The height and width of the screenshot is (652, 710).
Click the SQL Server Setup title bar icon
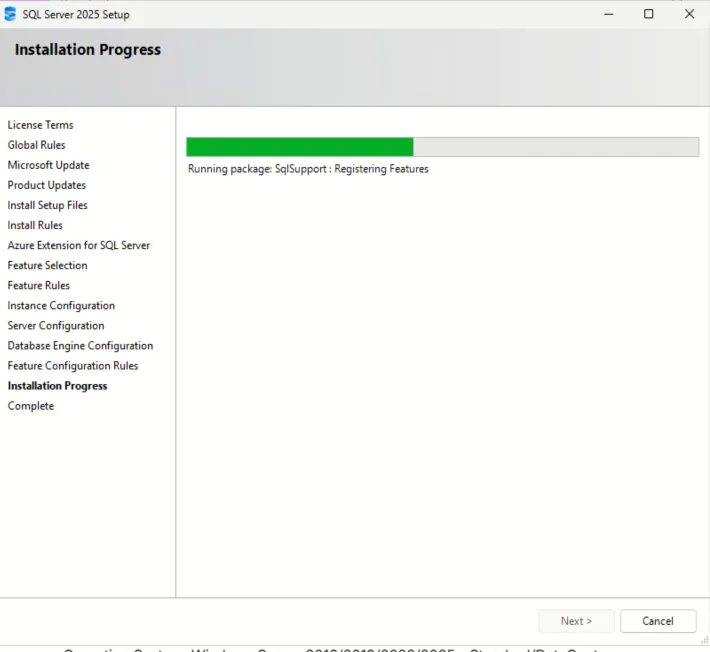[10, 14]
